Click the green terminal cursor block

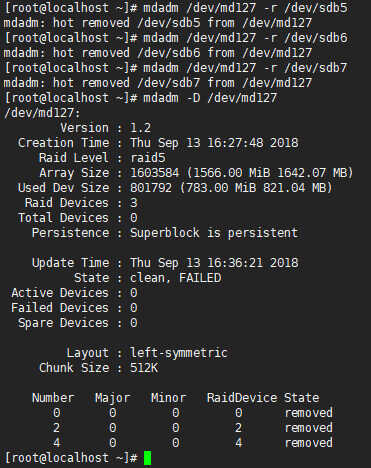click(147, 458)
